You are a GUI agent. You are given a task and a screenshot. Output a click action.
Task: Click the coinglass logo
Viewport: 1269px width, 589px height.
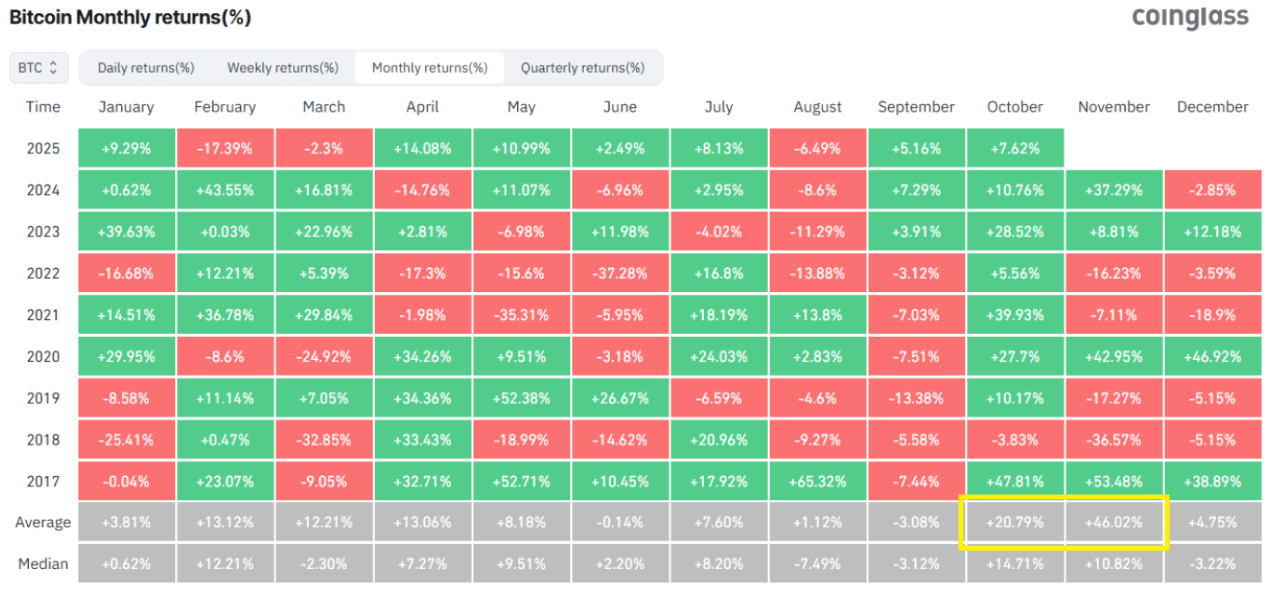point(1190,17)
